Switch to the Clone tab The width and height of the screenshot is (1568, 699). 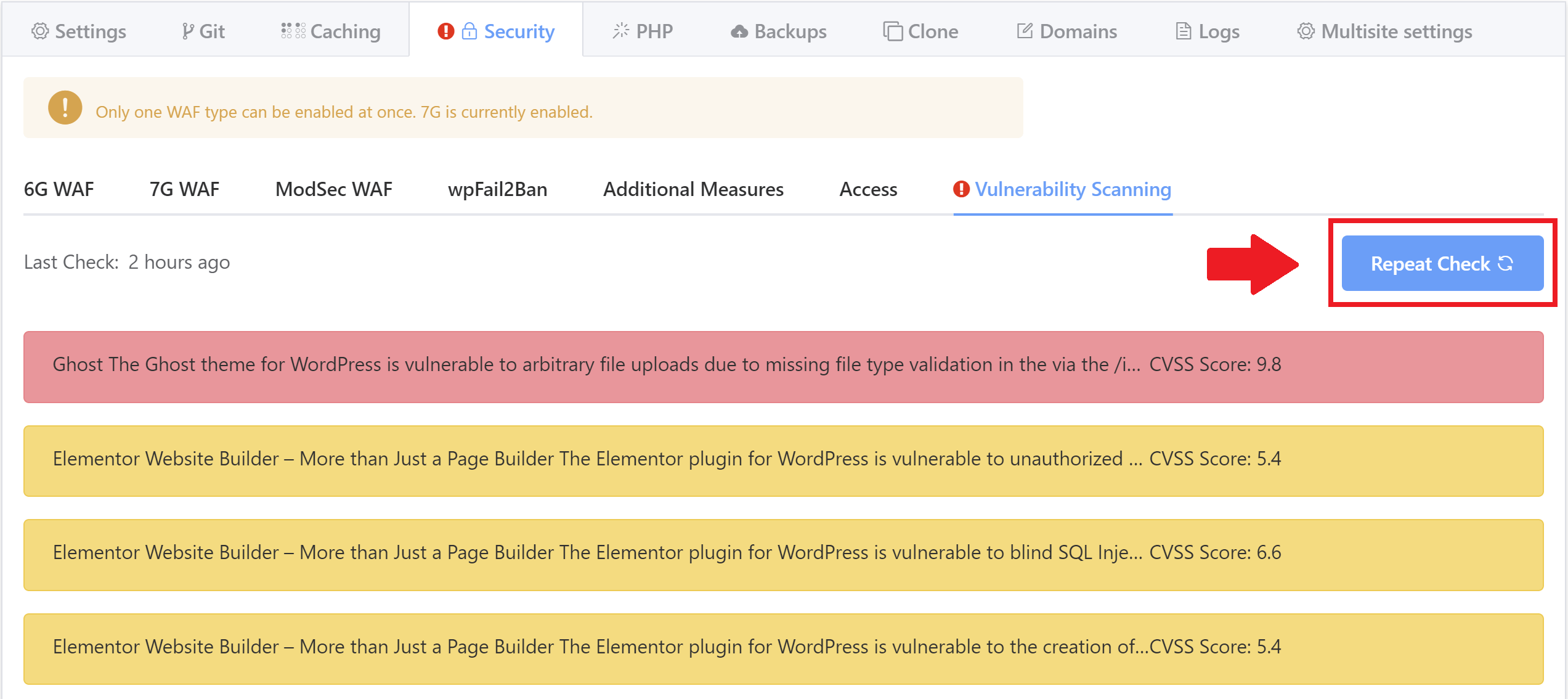[920, 31]
